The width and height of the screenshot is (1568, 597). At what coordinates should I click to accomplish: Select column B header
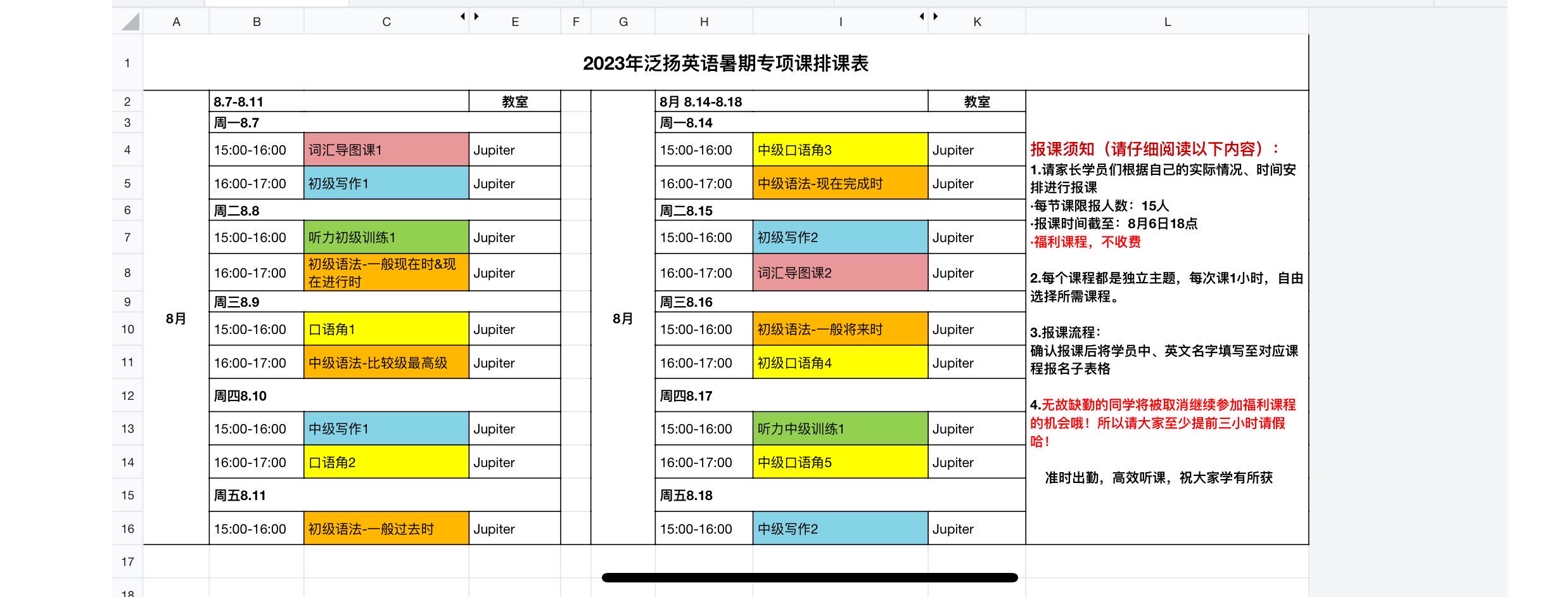pyautogui.click(x=257, y=22)
